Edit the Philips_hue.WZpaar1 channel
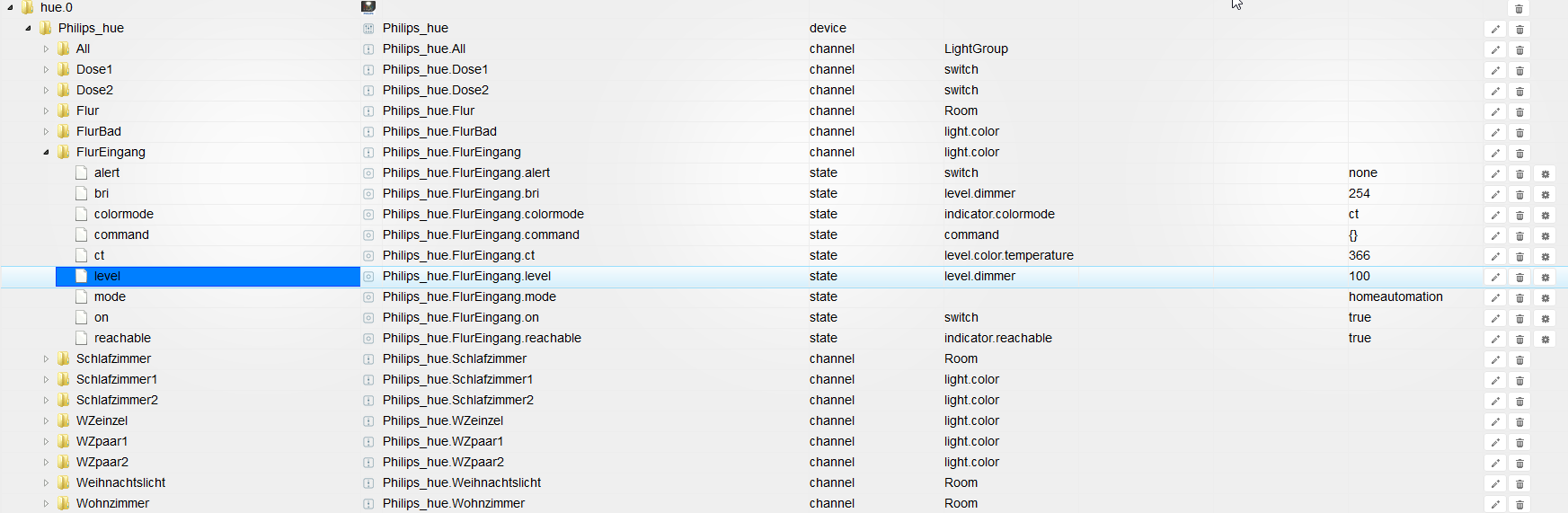 (x=1495, y=443)
